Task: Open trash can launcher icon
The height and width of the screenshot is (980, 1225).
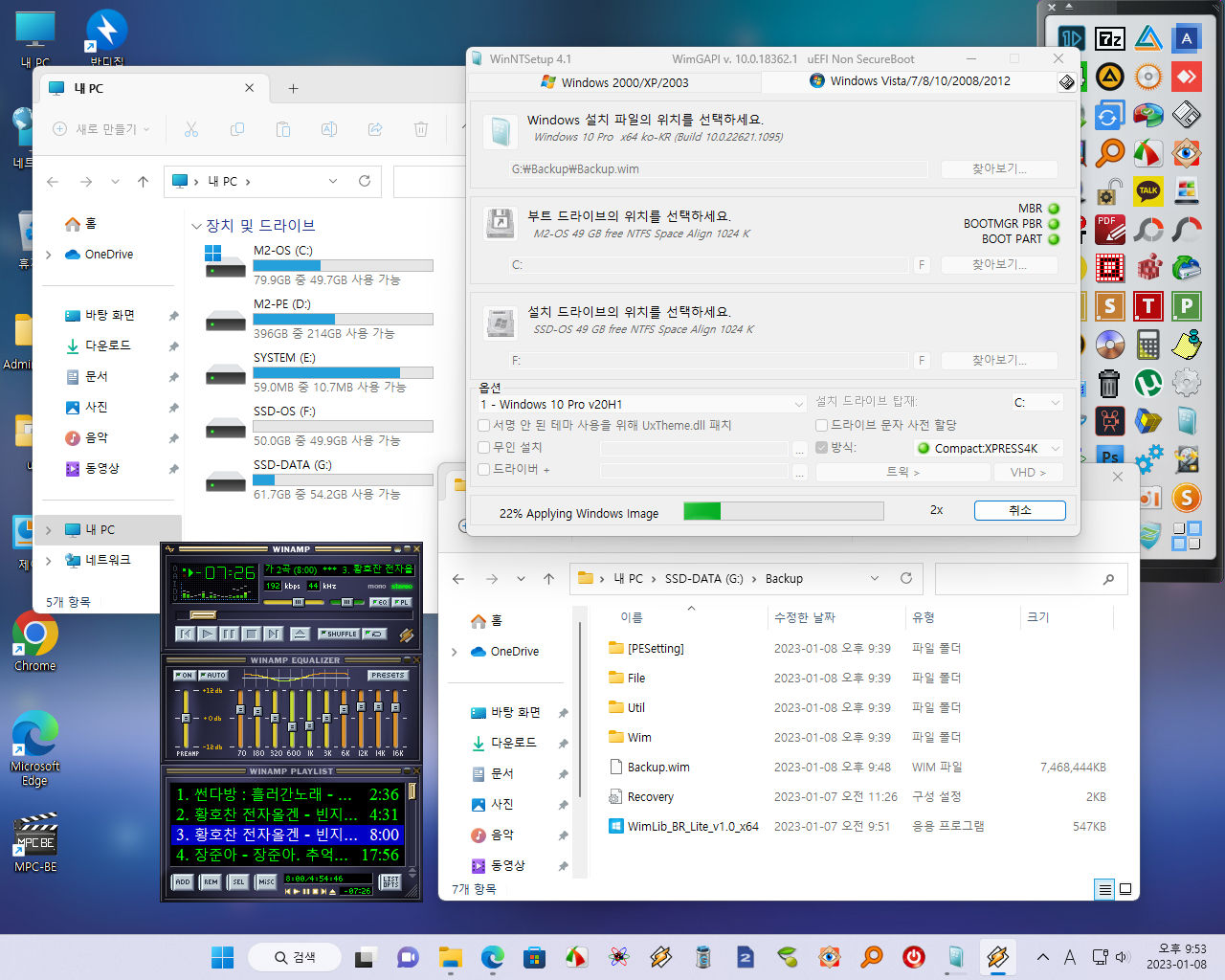Action: point(1109,383)
